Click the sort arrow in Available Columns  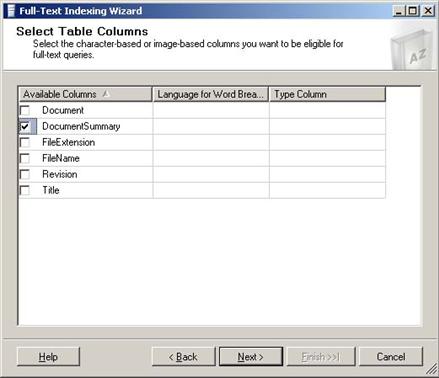pyautogui.click(x=106, y=94)
